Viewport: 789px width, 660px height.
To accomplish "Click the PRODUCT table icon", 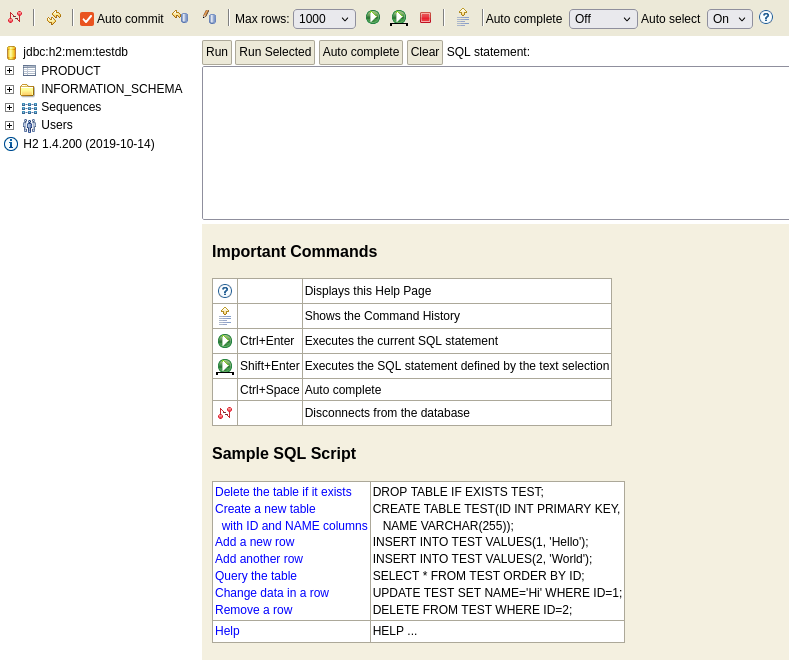I will click(30, 71).
